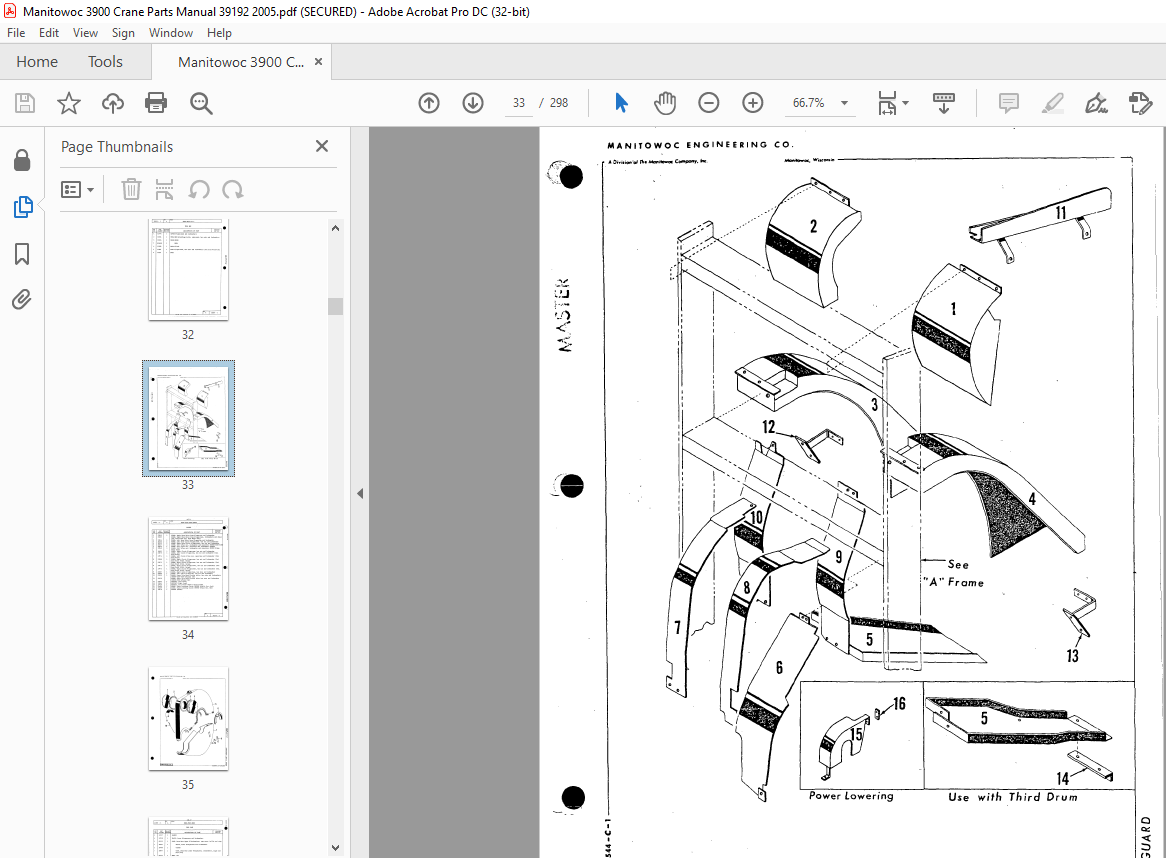This screenshot has width=1166, height=858.
Task: Click the page number field showing 33
Action: coord(518,103)
